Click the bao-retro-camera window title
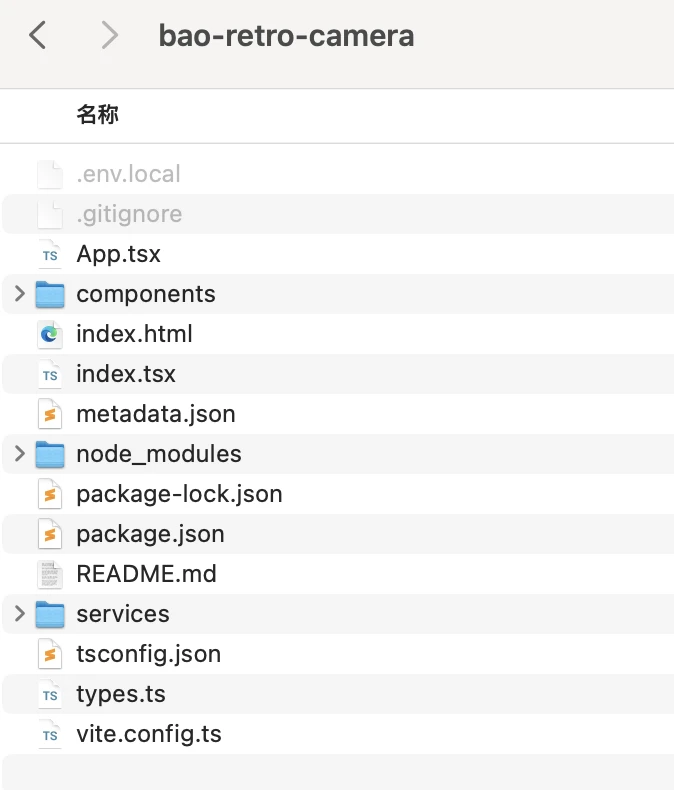This screenshot has width=674, height=790. (x=286, y=36)
